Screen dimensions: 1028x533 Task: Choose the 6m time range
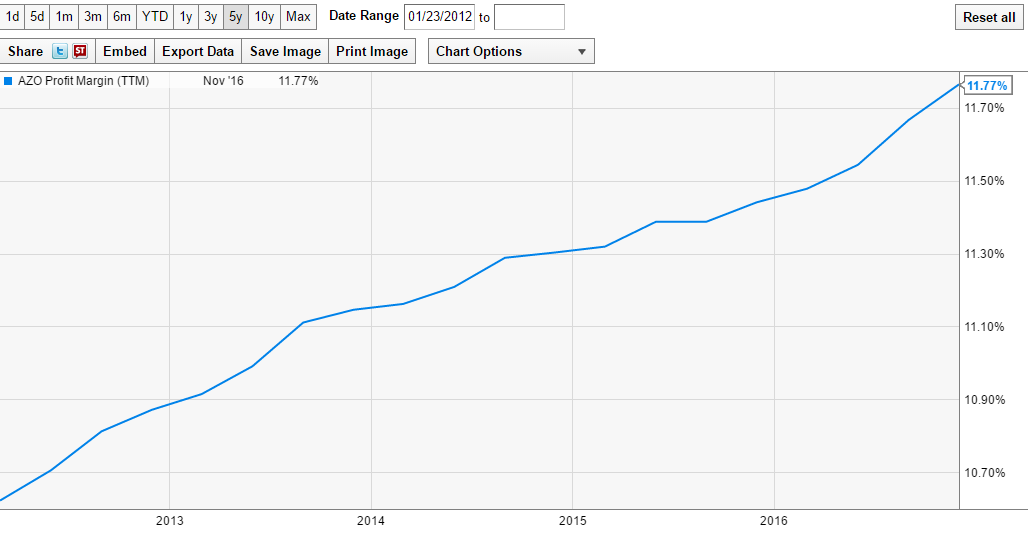click(x=122, y=17)
